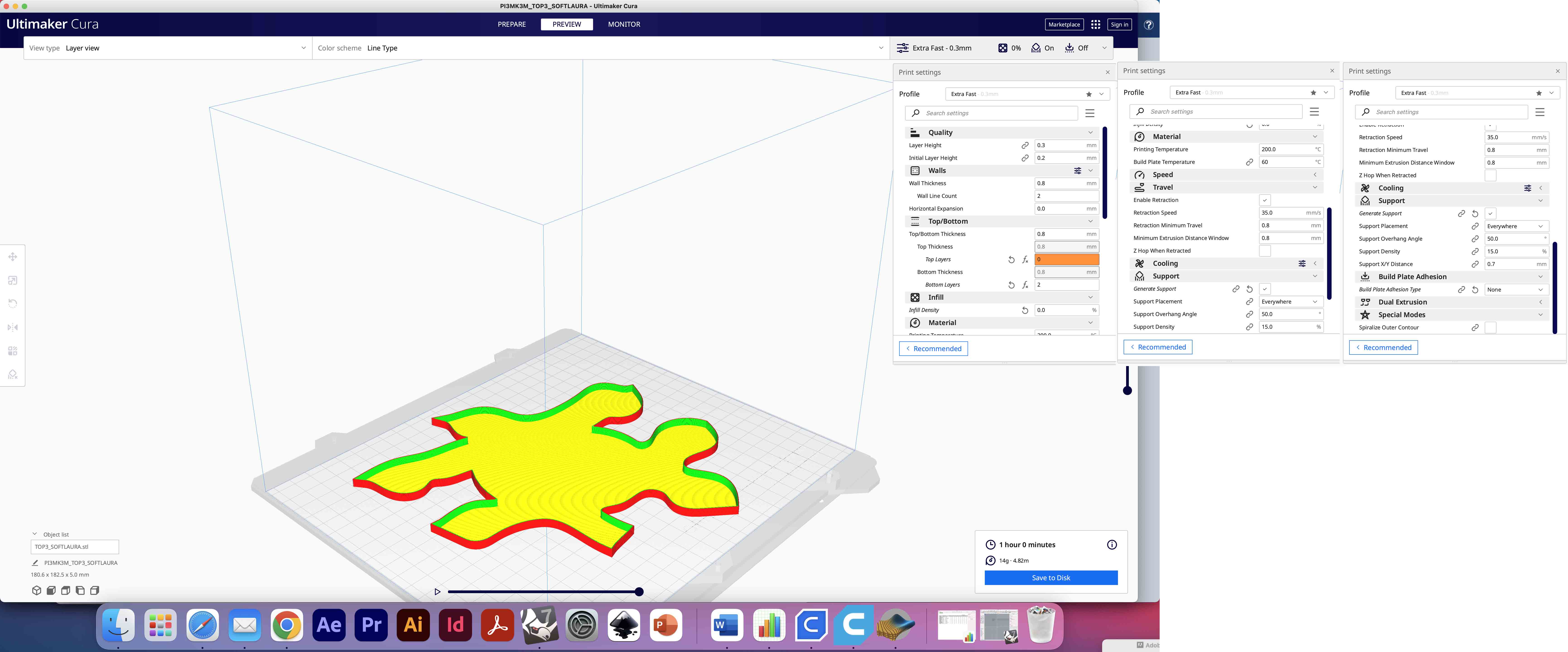Open Extra Fast profile dropdown in in-window panel
1568x652 pixels.
(x=1027, y=94)
